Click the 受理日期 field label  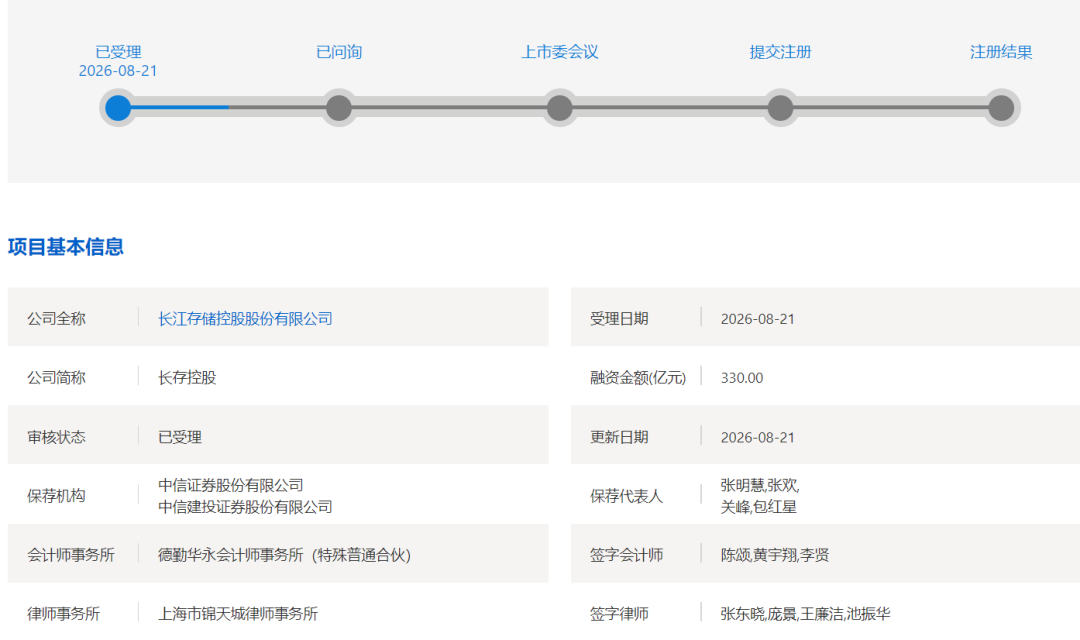click(619, 319)
